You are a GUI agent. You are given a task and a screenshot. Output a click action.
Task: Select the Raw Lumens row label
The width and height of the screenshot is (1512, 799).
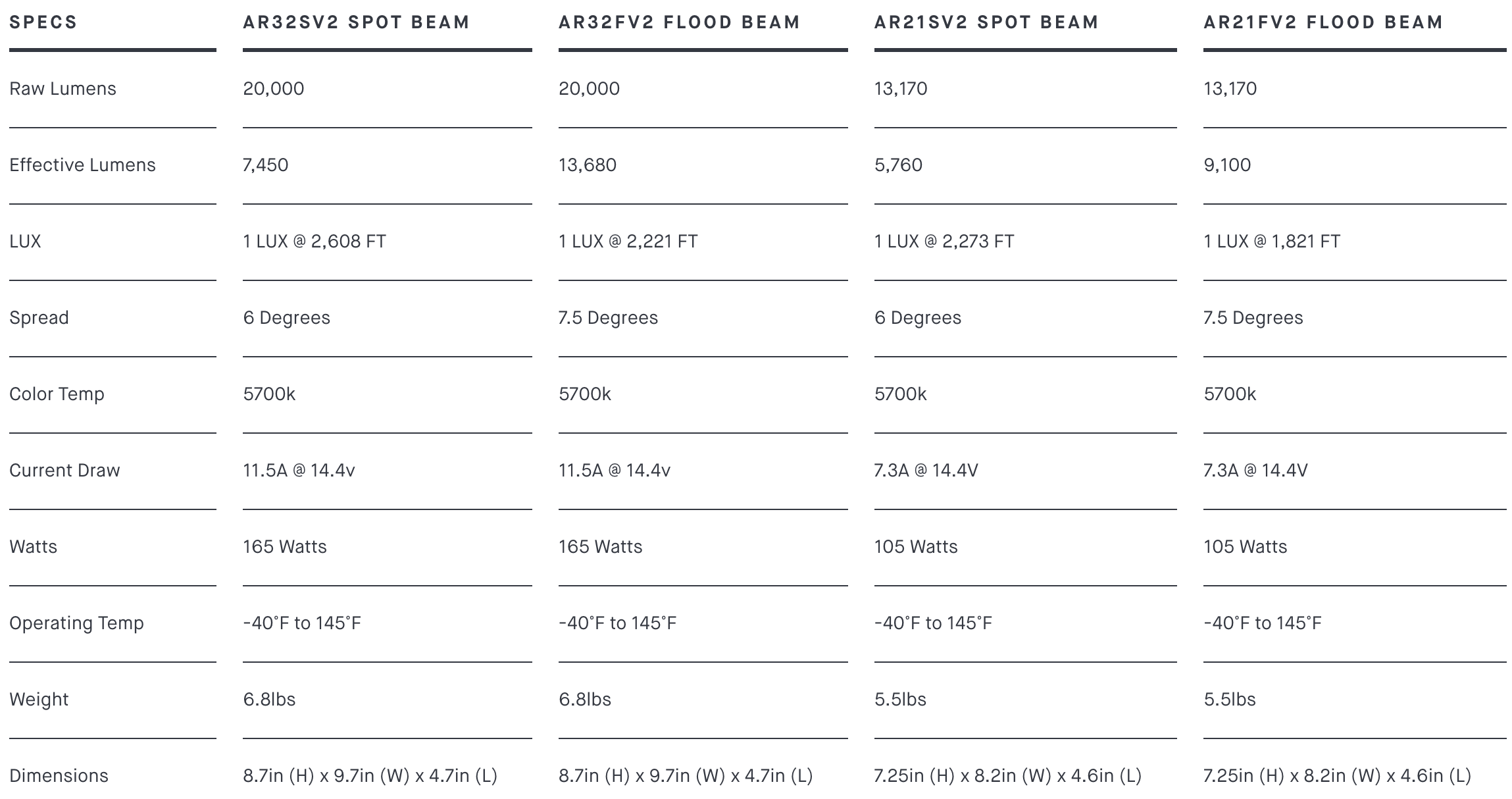[63, 89]
